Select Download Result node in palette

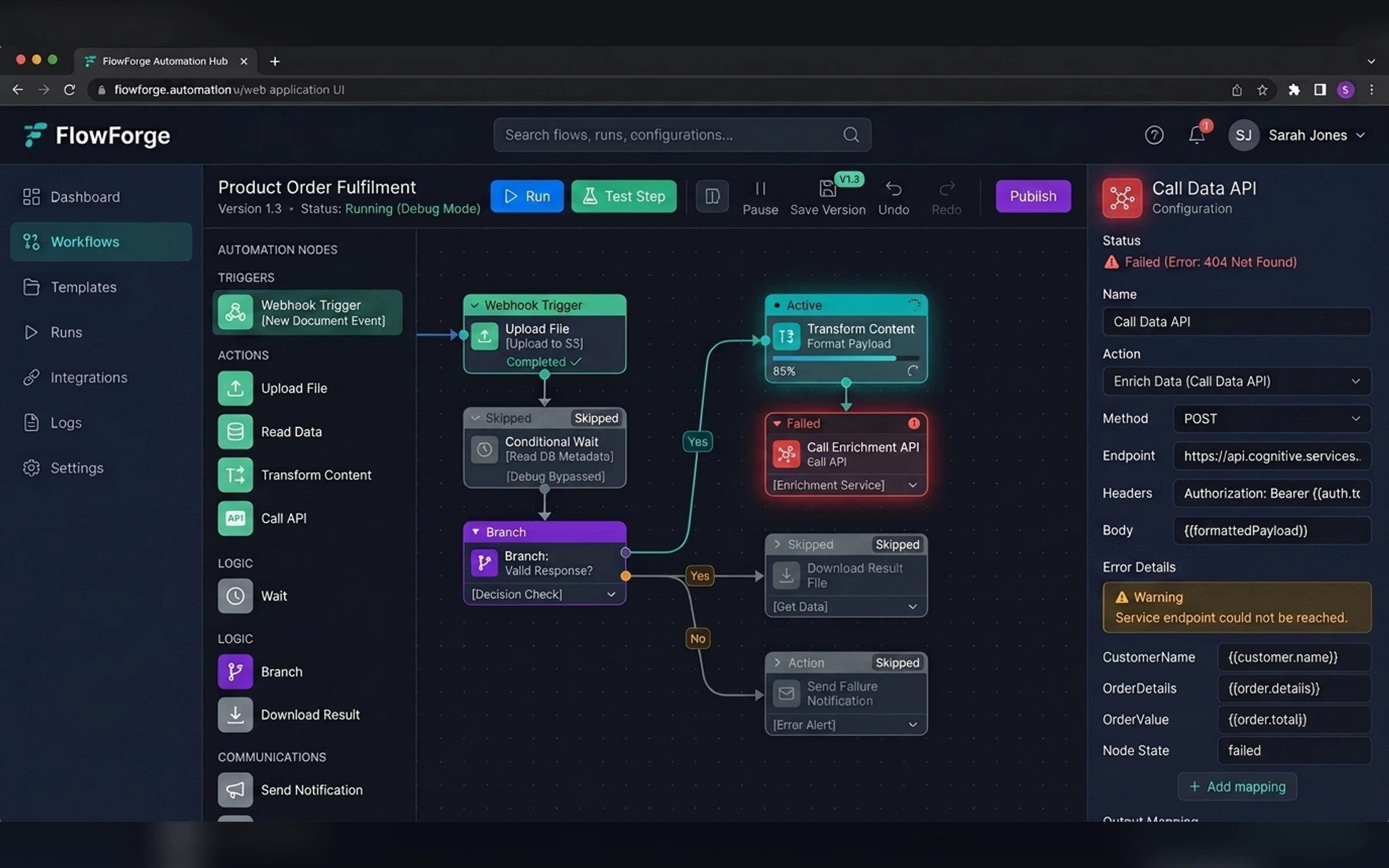pos(307,715)
